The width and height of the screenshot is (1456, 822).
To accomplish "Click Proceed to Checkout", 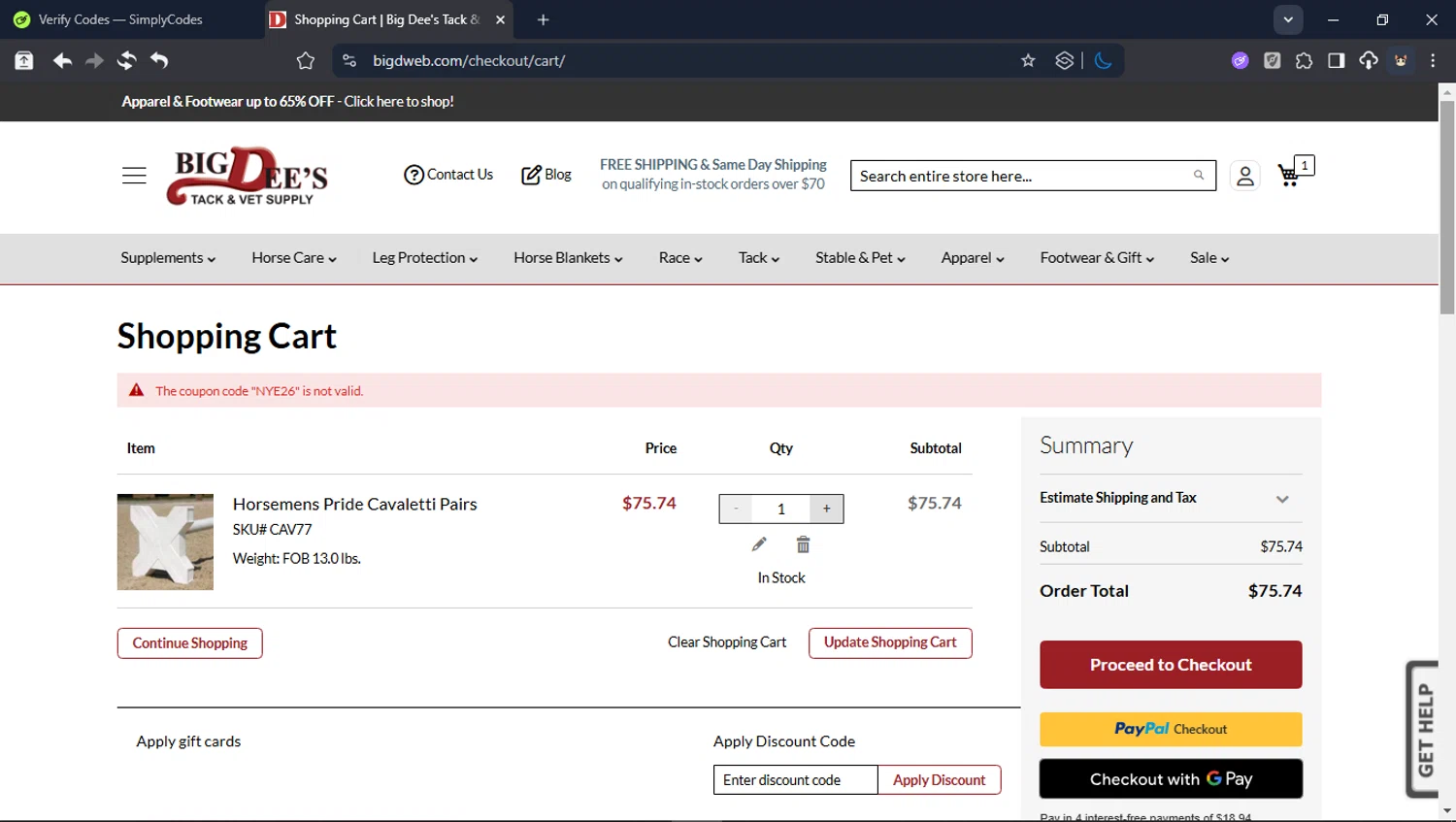I will [x=1171, y=665].
